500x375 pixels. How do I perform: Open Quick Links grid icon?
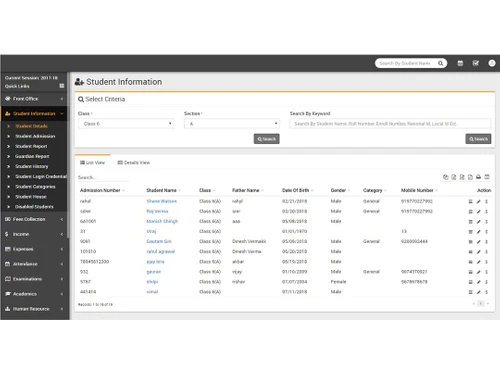click(x=62, y=86)
